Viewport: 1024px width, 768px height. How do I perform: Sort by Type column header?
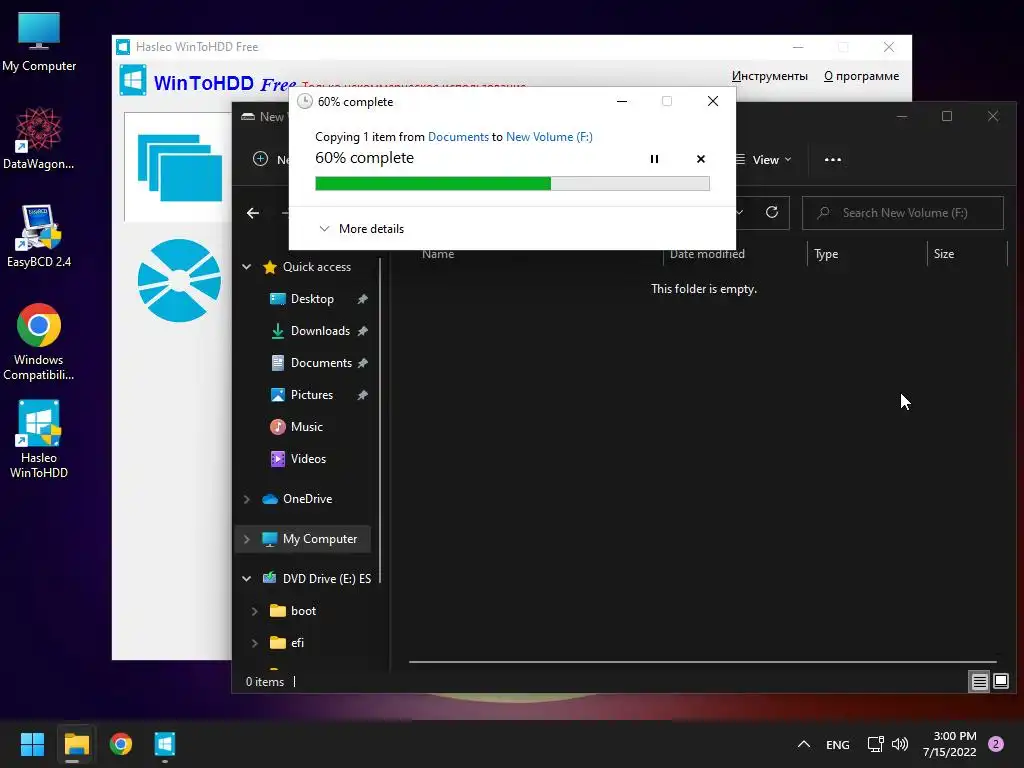point(826,254)
